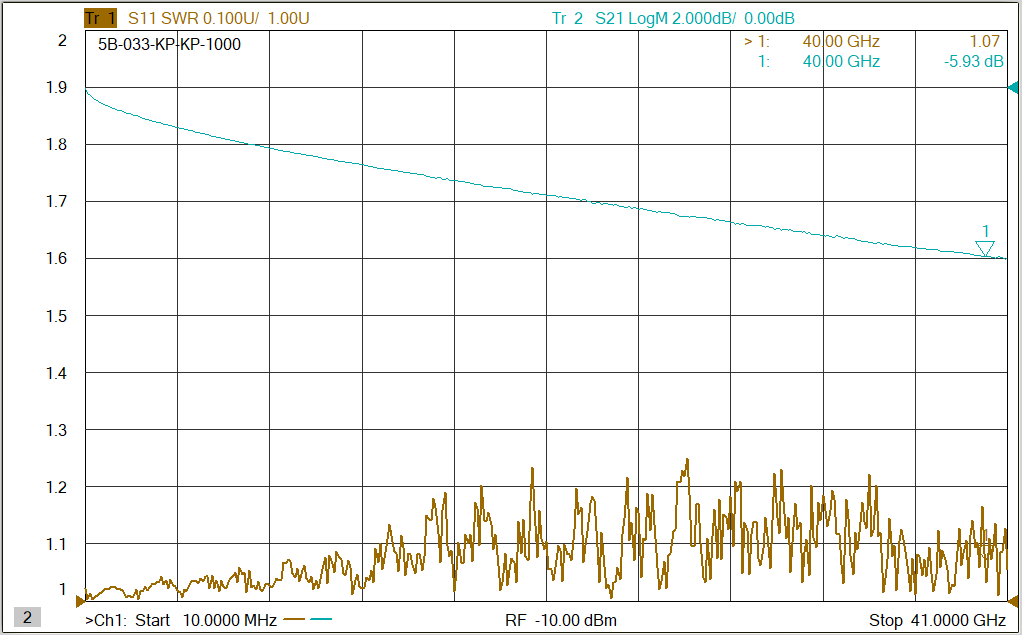The image size is (1022, 635).
Task: Select the marker readout showing -5.93 dB
Action: point(974,62)
